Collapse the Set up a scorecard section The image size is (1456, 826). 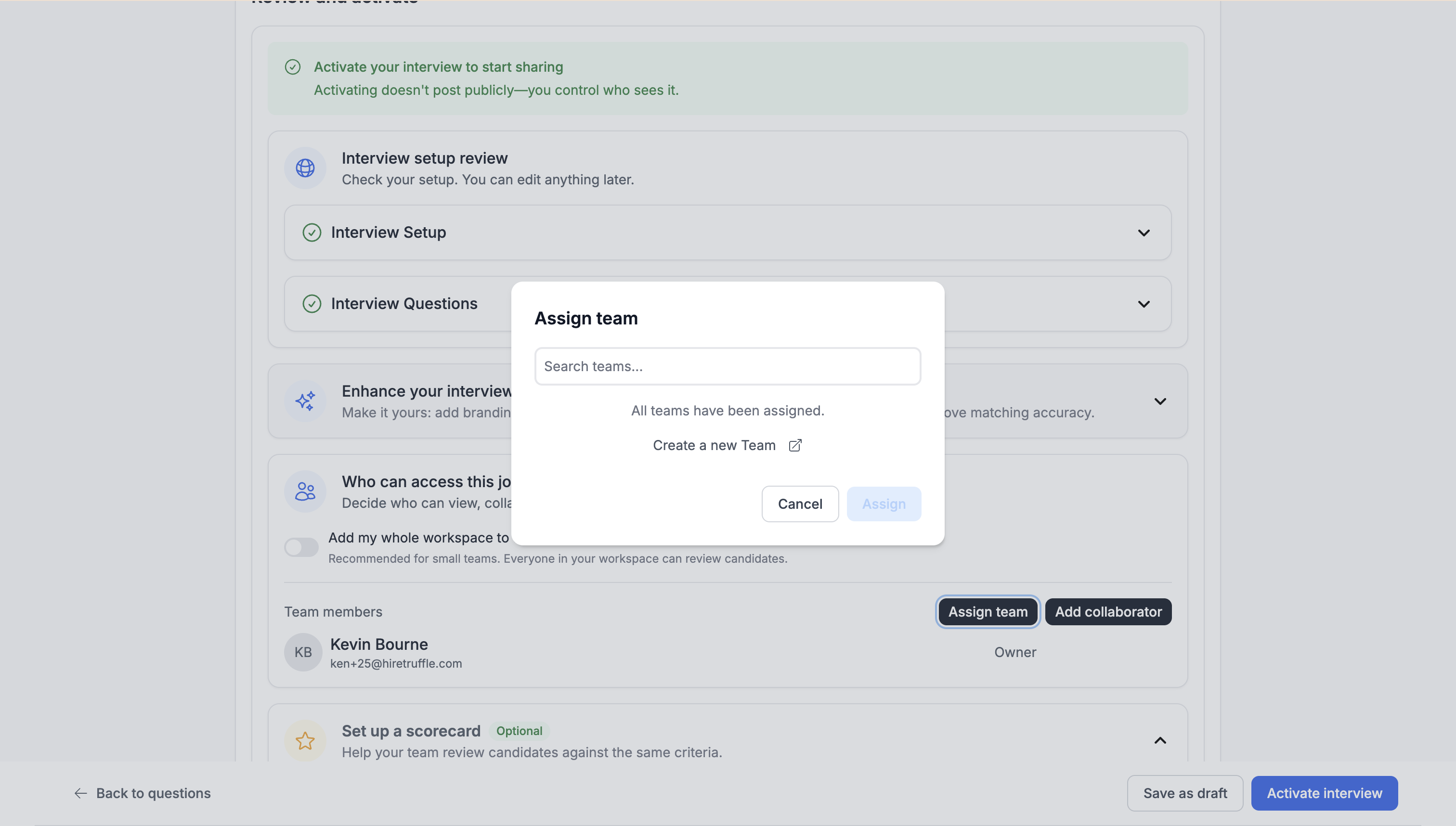click(x=1160, y=740)
